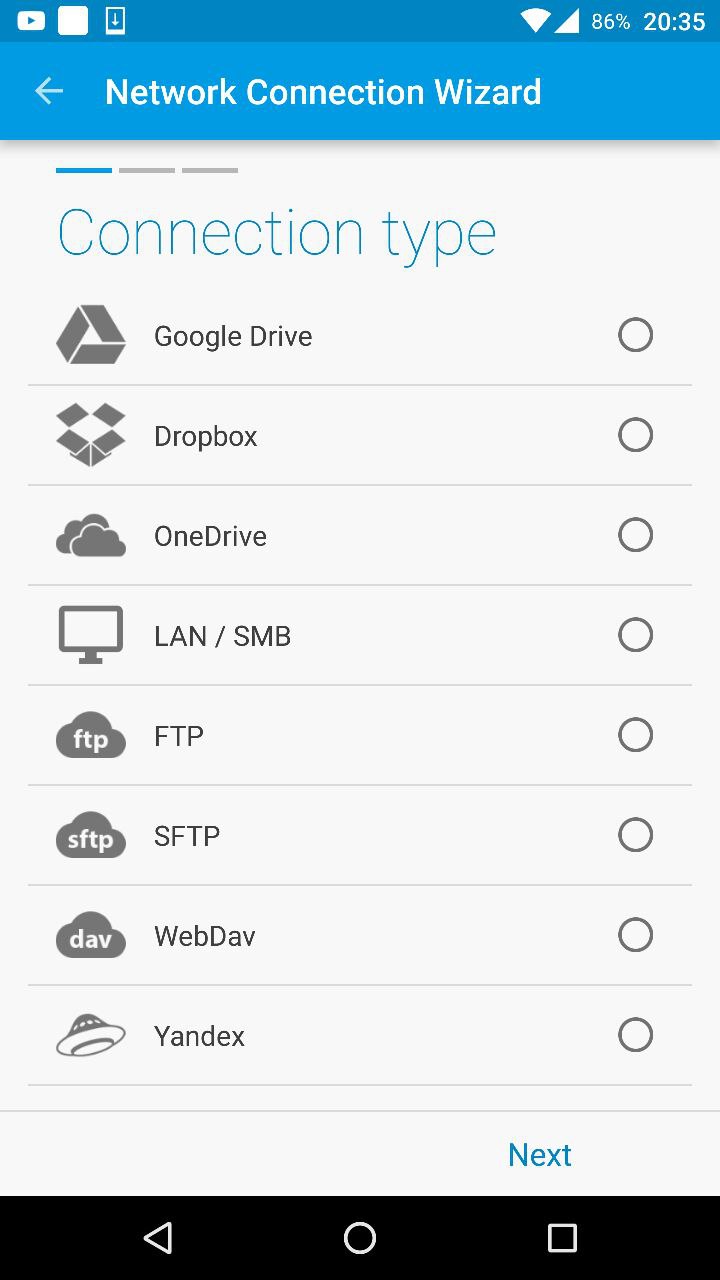Tap the FTP cloud icon
This screenshot has height=1280, width=720.
pyautogui.click(x=91, y=736)
